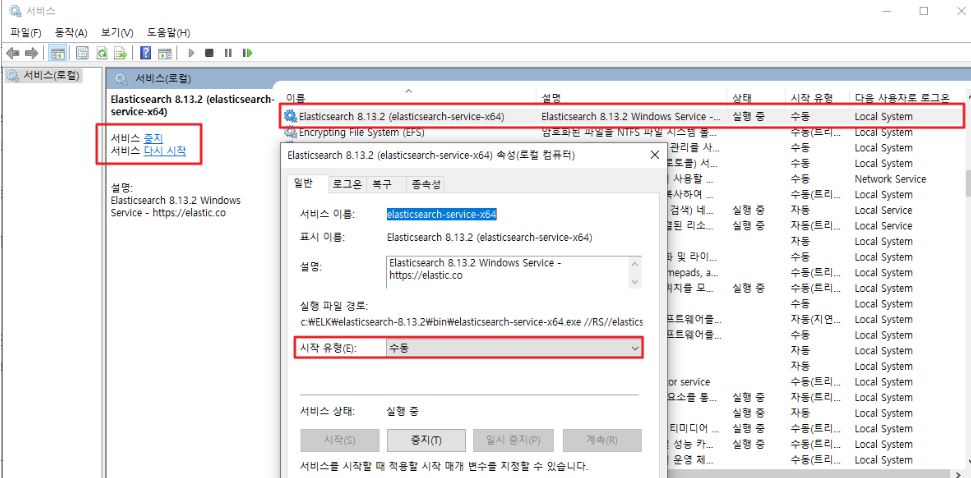Image resolution: width=971 pixels, height=478 pixels.
Task: Click the Elasticsearch 8.13.2 Windows Service description cell
Action: 630,116
